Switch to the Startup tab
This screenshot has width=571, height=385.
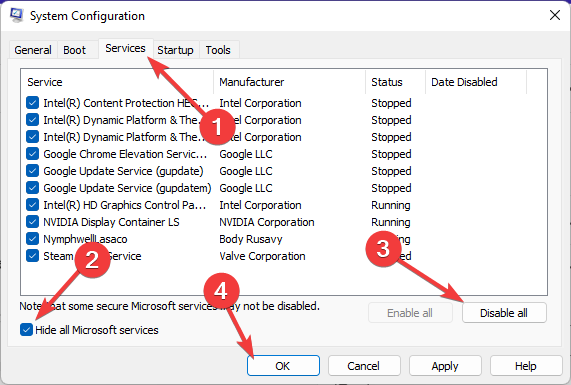(x=175, y=50)
